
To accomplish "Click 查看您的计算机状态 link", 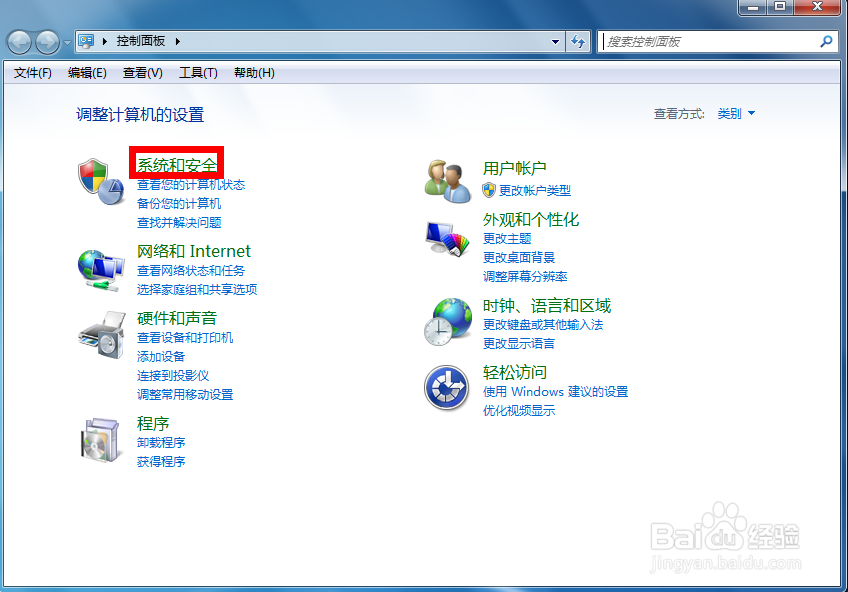I will [x=191, y=185].
